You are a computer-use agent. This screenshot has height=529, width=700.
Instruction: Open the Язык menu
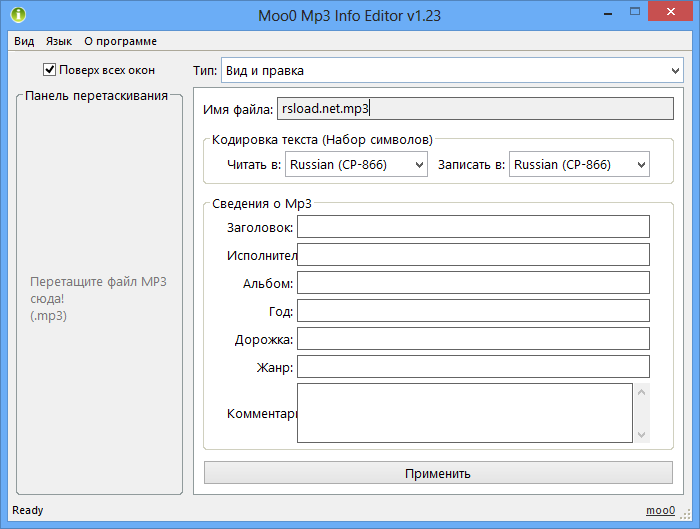[x=59, y=41]
